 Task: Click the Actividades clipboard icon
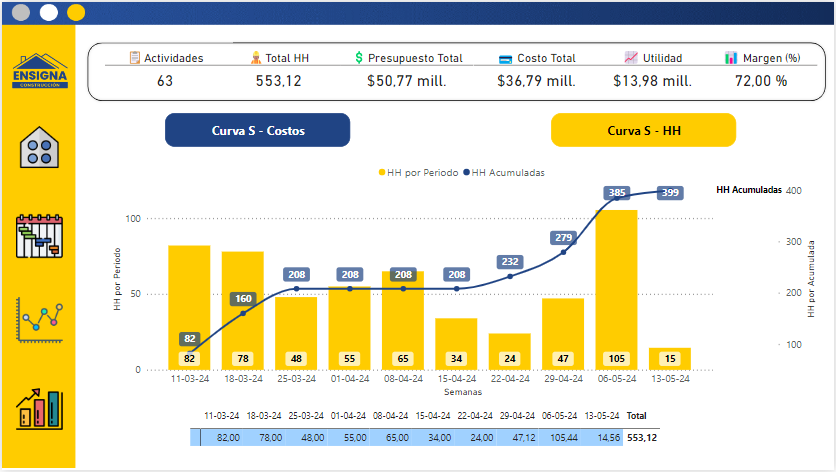(135, 58)
